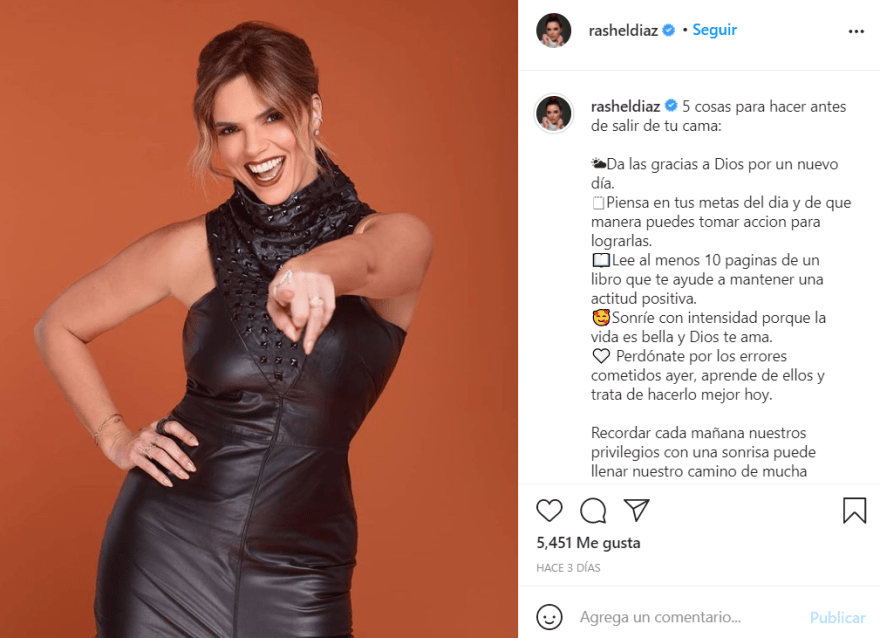Click the open book emoji in caption
The image size is (880, 638).
601,260
